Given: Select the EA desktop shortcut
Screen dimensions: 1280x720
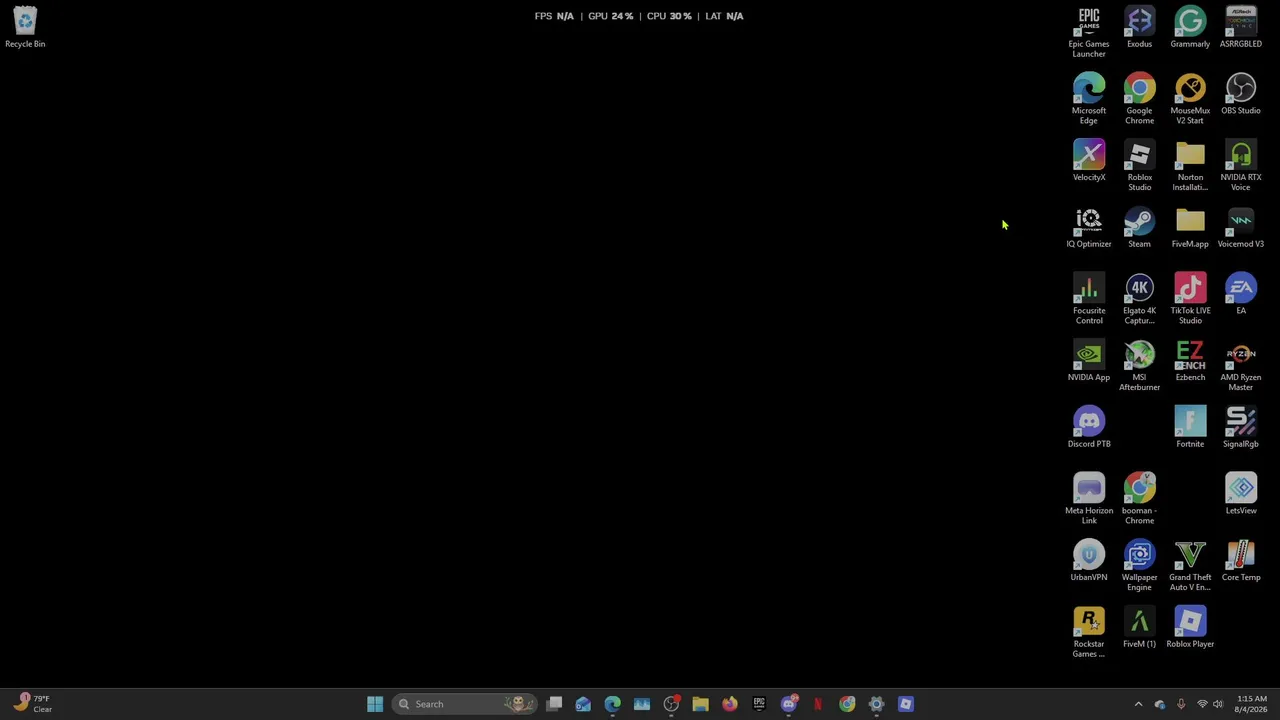Looking at the screenshot, I should click(x=1241, y=295).
